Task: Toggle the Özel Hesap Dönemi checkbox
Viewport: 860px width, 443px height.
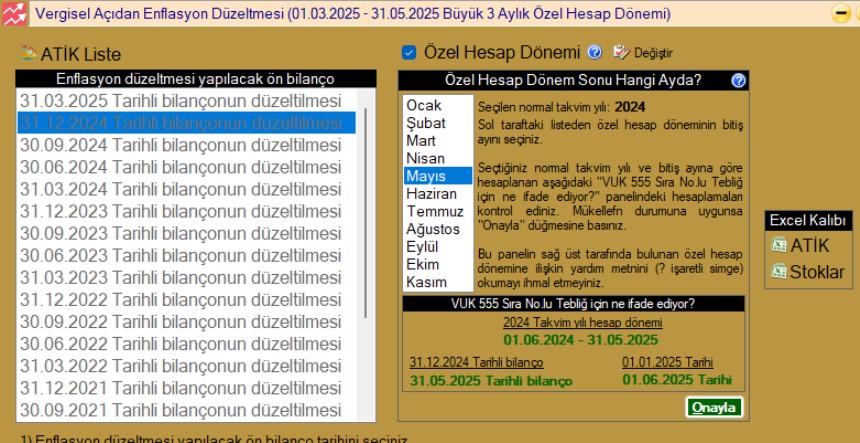Action: 409,53
